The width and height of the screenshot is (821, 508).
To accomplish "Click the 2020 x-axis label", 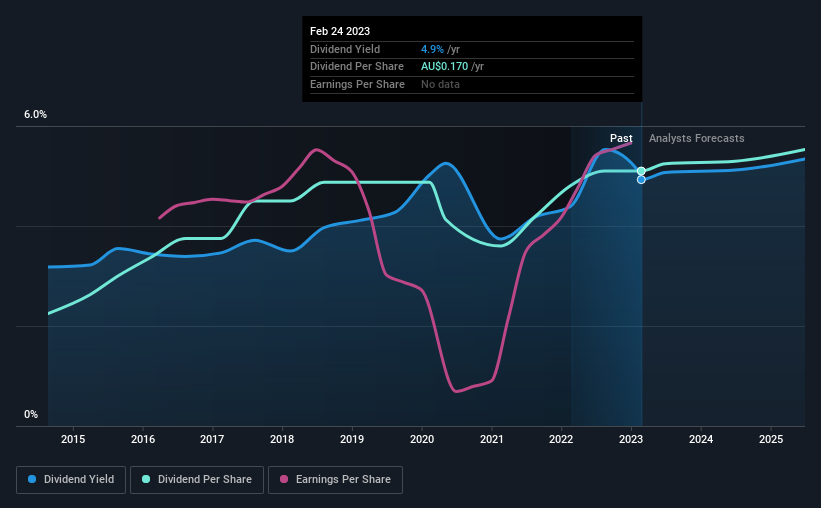I will pos(422,439).
